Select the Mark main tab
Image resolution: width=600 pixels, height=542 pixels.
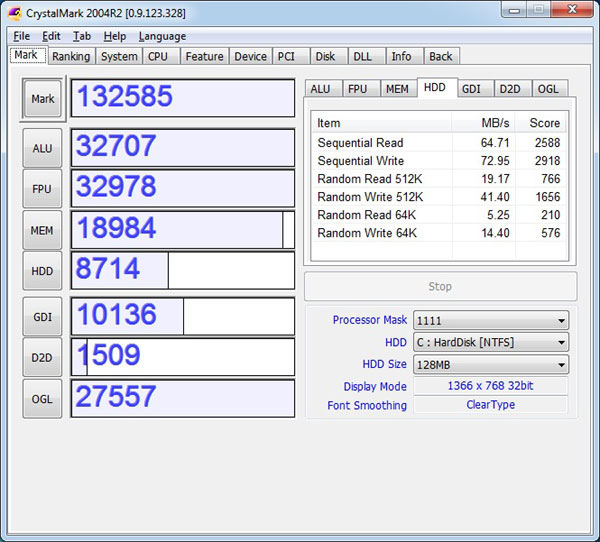coord(28,55)
